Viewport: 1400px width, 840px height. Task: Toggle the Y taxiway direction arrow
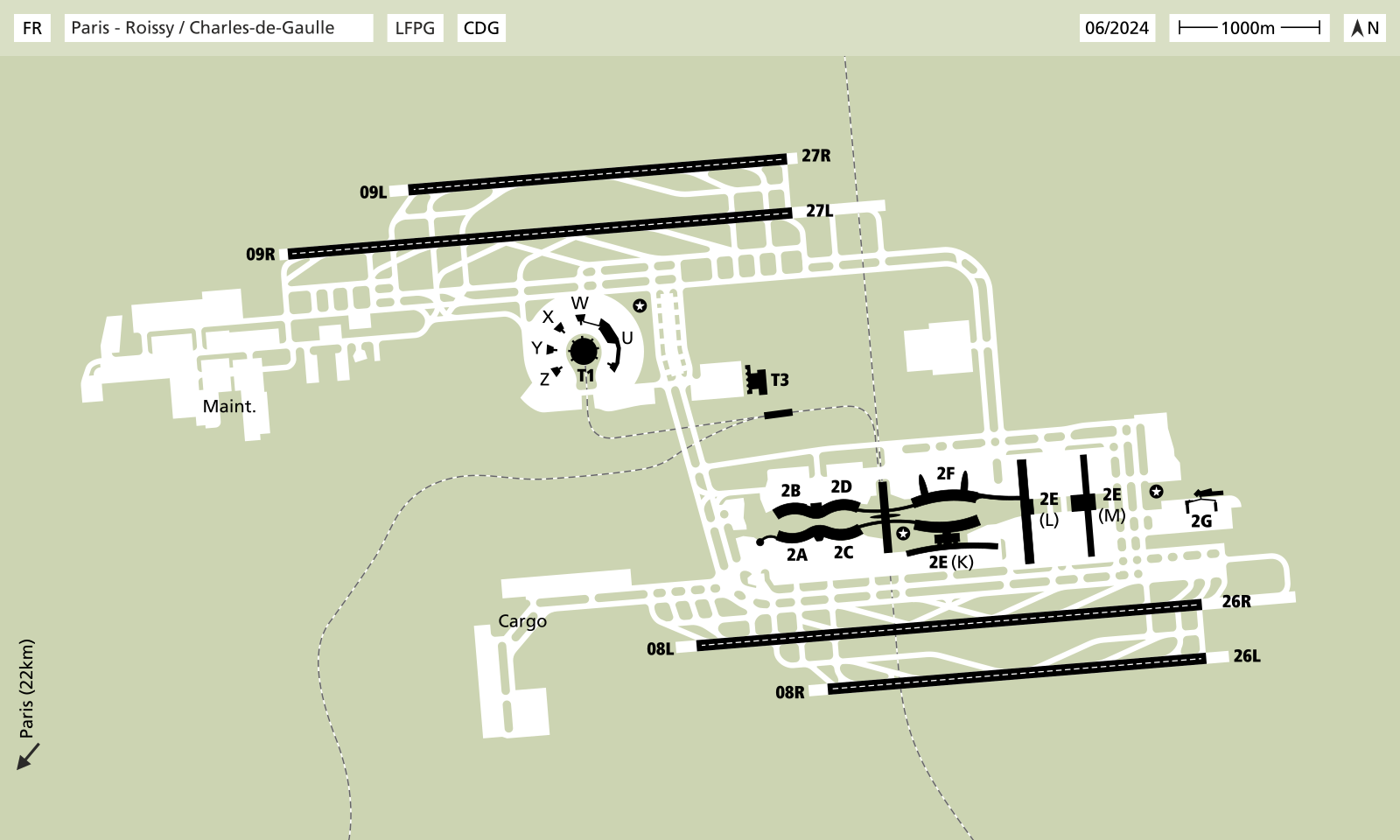tap(551, 348)
